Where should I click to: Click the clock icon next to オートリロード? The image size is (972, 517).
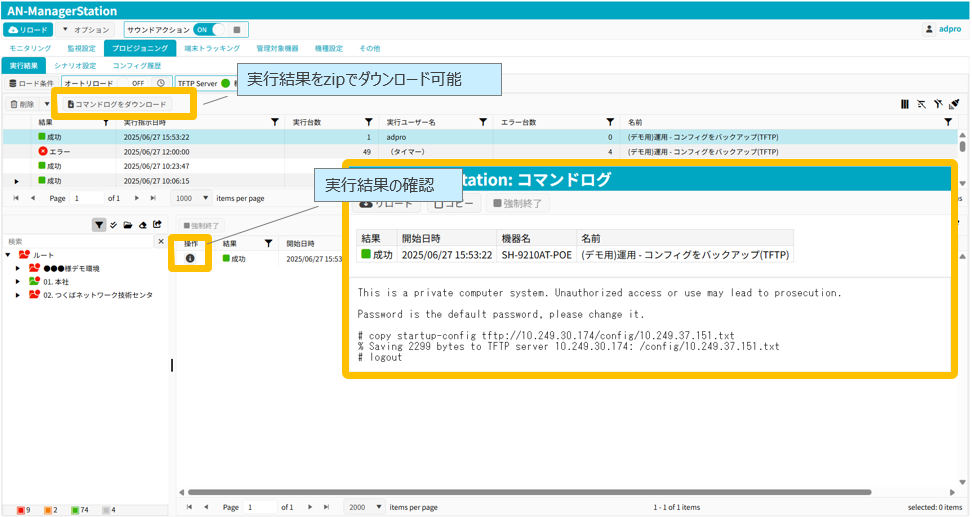coord(160,84)
